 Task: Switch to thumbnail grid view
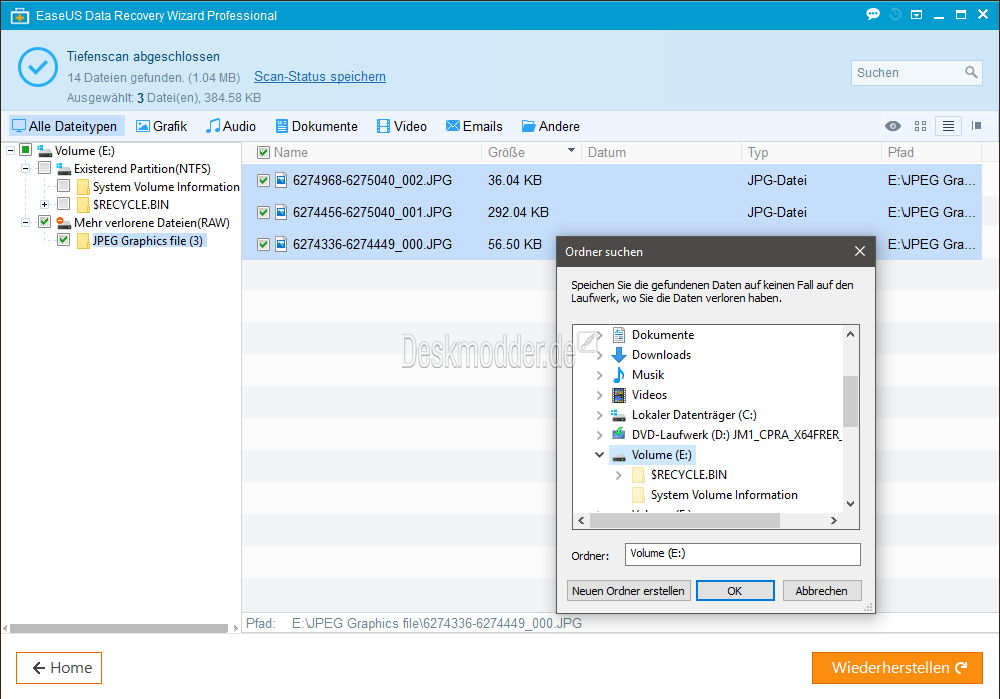[x=920, y=126]
